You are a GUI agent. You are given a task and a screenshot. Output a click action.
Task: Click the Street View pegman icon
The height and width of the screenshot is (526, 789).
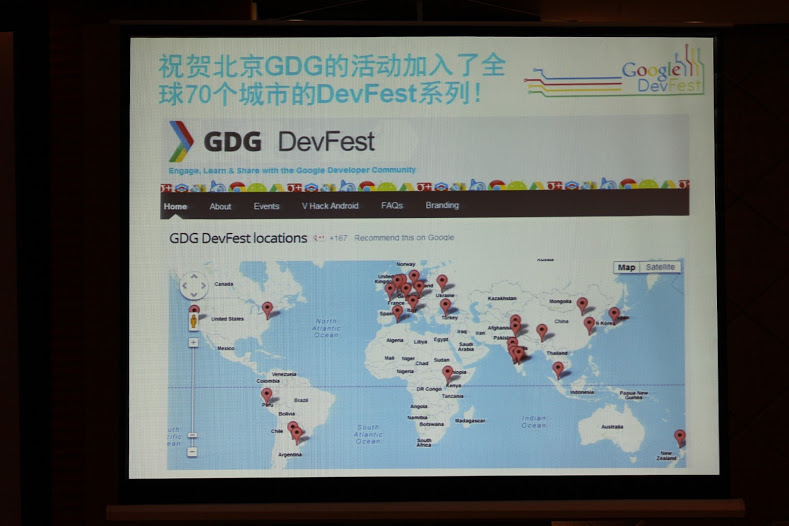pyautogui.click(x=194, y=319)
